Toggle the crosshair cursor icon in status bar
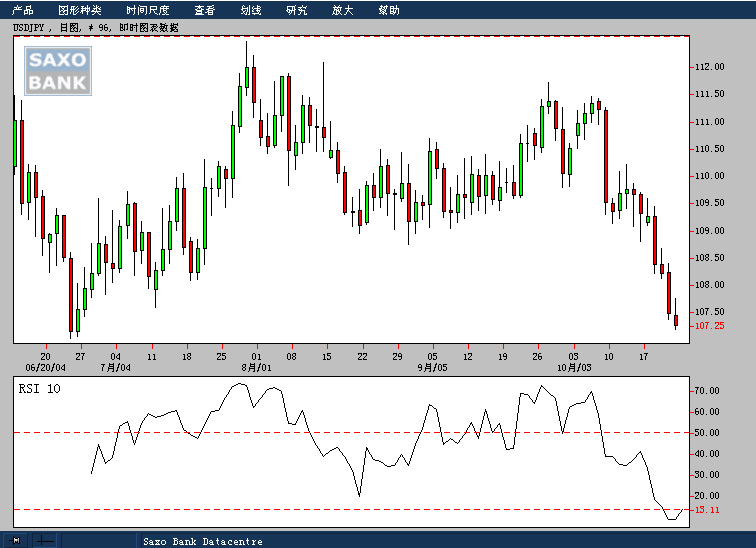Image resolution: width=756 pixels, height=548 pixels. coord(45,540)
